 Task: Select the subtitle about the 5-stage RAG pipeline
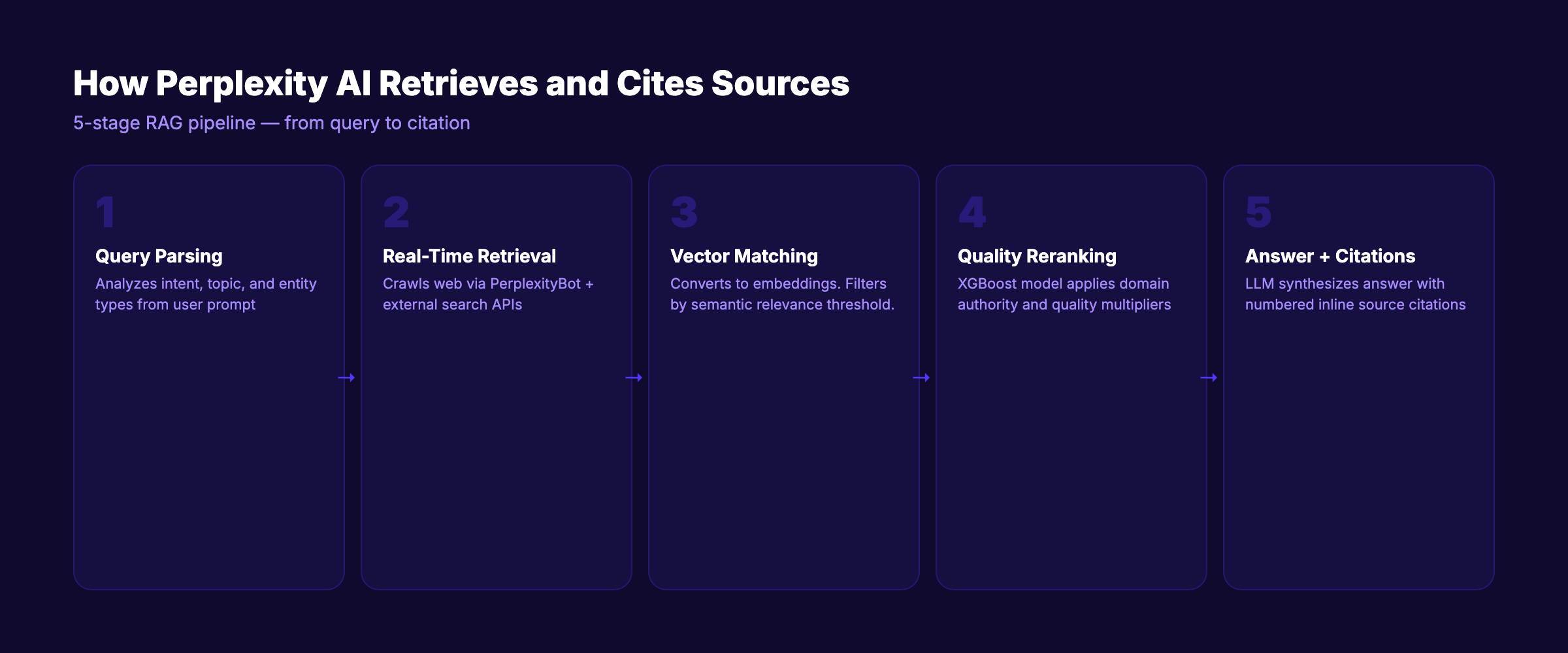[x=271, y=123]
